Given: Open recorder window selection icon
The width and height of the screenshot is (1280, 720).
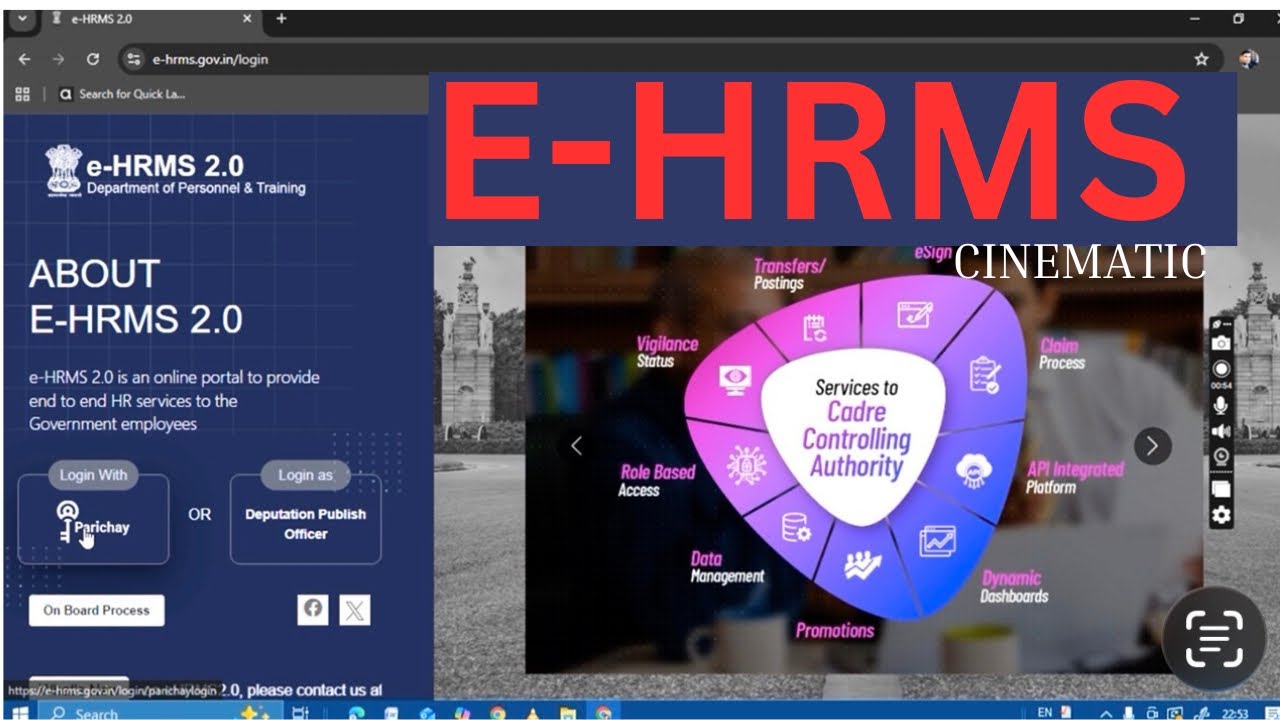Looking at the screenshot, I should [x=1221, y=489].
